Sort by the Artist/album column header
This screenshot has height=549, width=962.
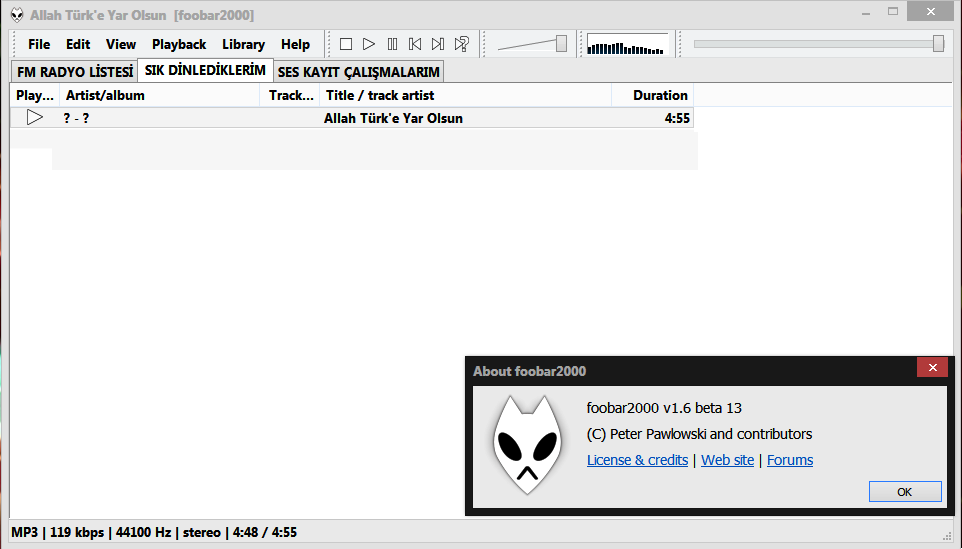point(160,95)
